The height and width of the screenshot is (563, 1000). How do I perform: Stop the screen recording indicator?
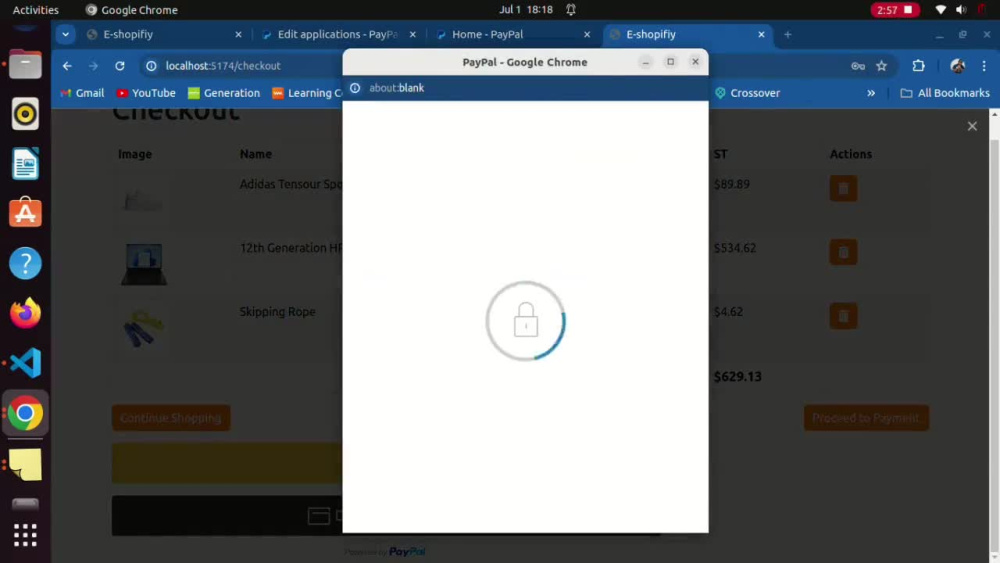895,10
